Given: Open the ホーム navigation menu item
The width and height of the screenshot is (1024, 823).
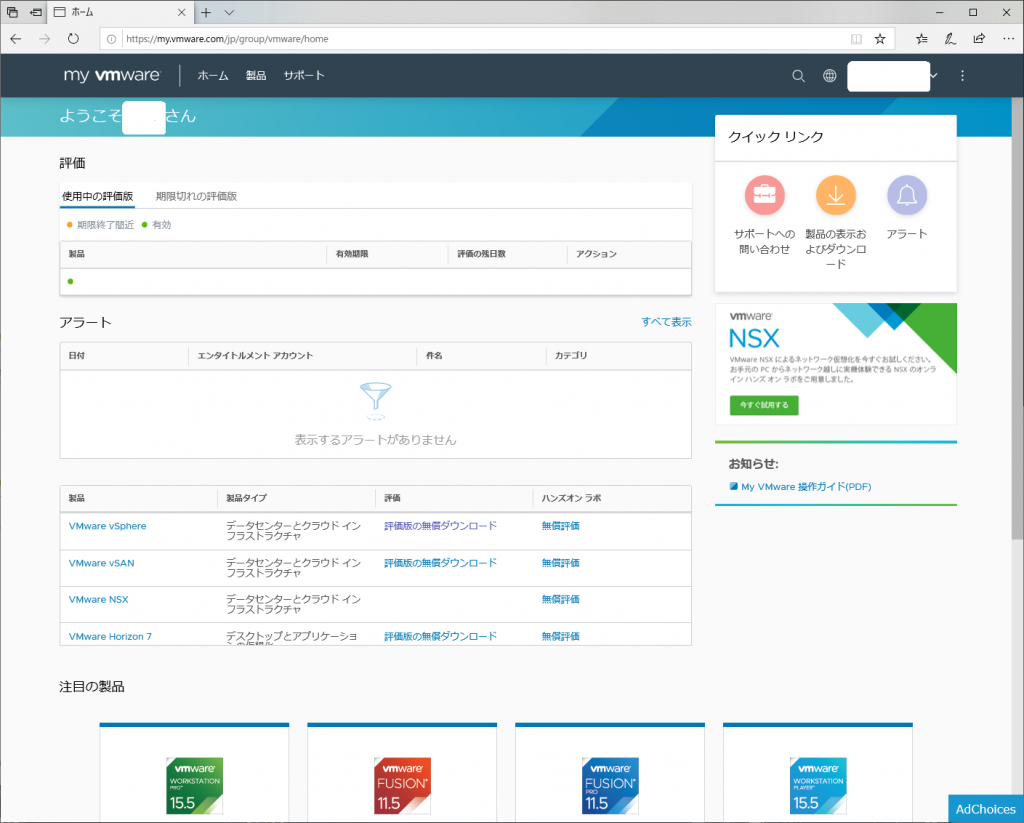Looking at the screenshot, I should (213, 76).
